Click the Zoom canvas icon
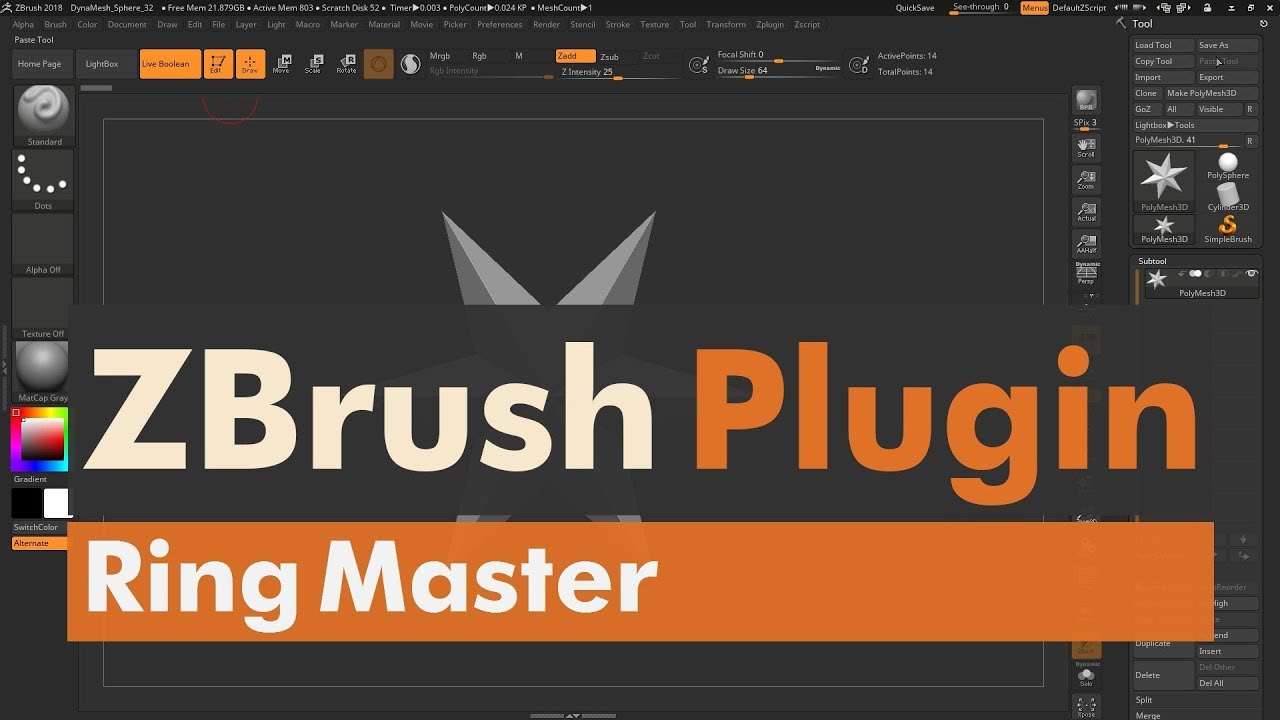 point(1085,180)
